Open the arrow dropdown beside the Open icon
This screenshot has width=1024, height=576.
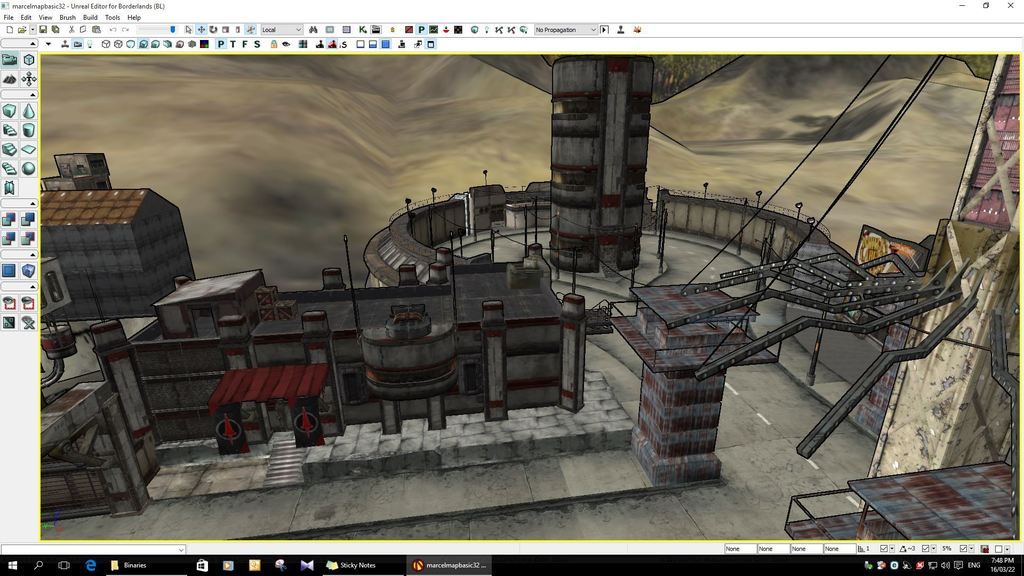32,29
